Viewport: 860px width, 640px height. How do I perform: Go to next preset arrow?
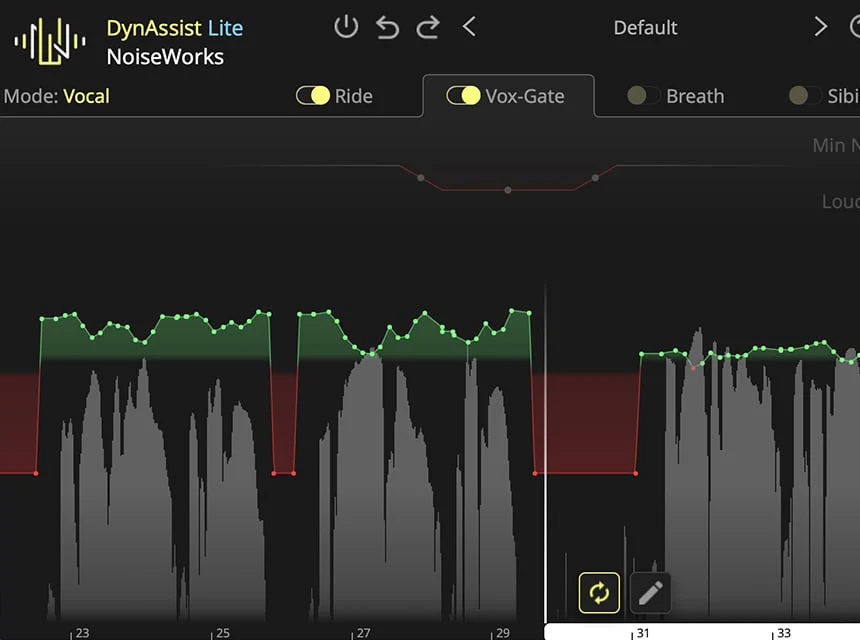coord(821,27)
